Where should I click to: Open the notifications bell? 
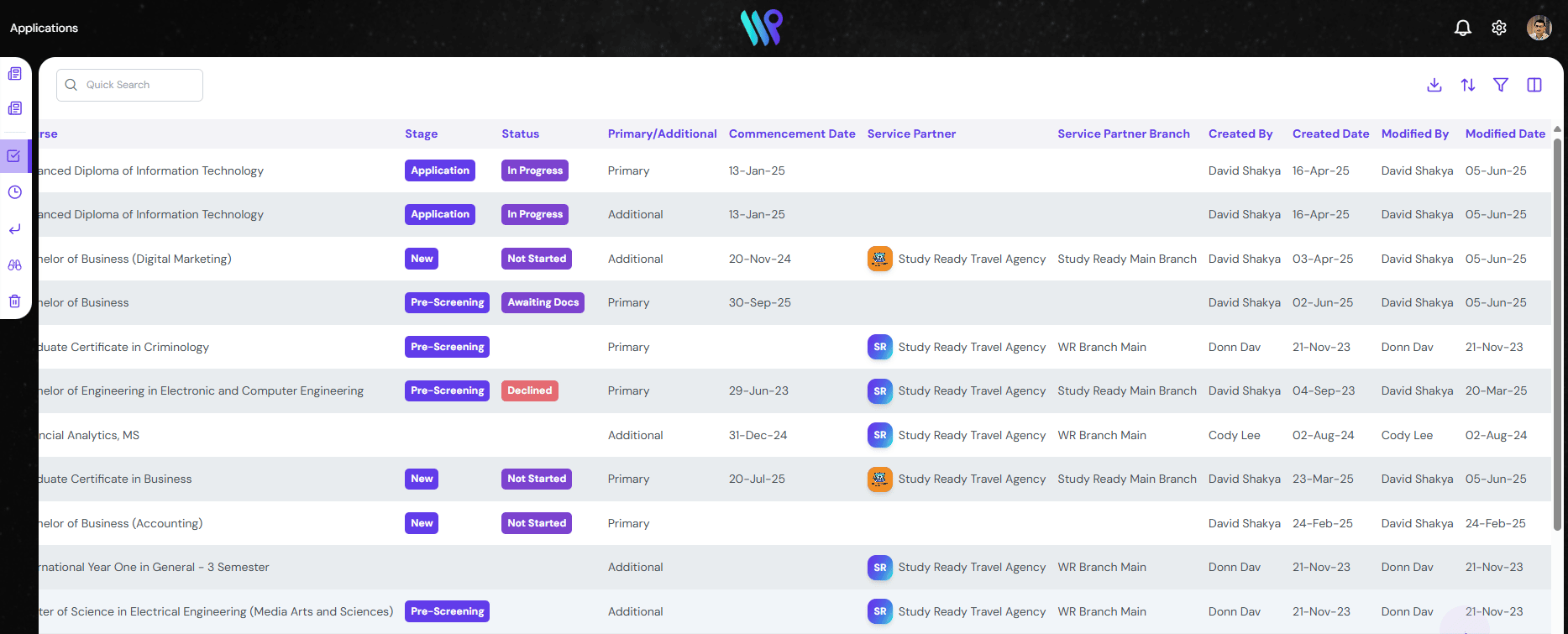click(1462, 28)
